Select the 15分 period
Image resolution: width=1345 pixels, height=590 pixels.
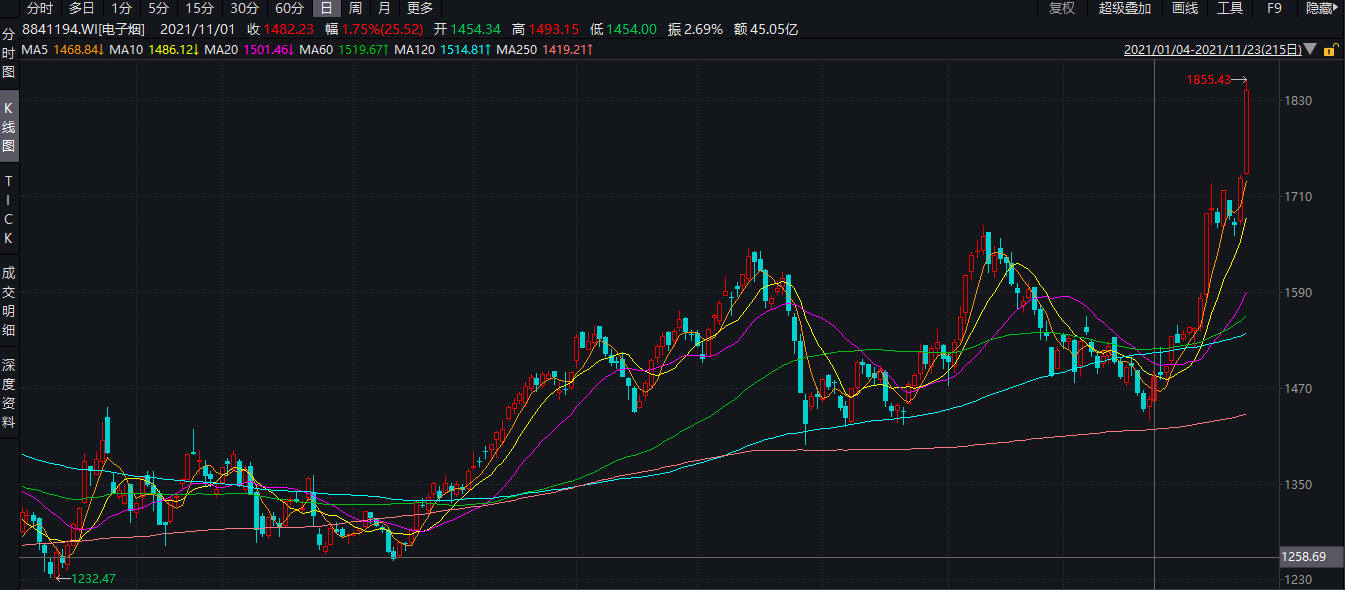200,8
